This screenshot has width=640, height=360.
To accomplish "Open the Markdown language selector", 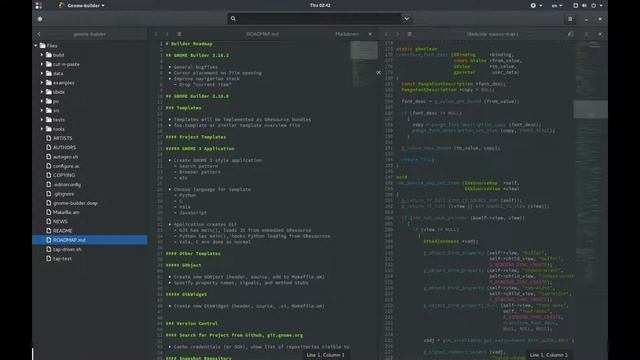I will tap(347, 34).
